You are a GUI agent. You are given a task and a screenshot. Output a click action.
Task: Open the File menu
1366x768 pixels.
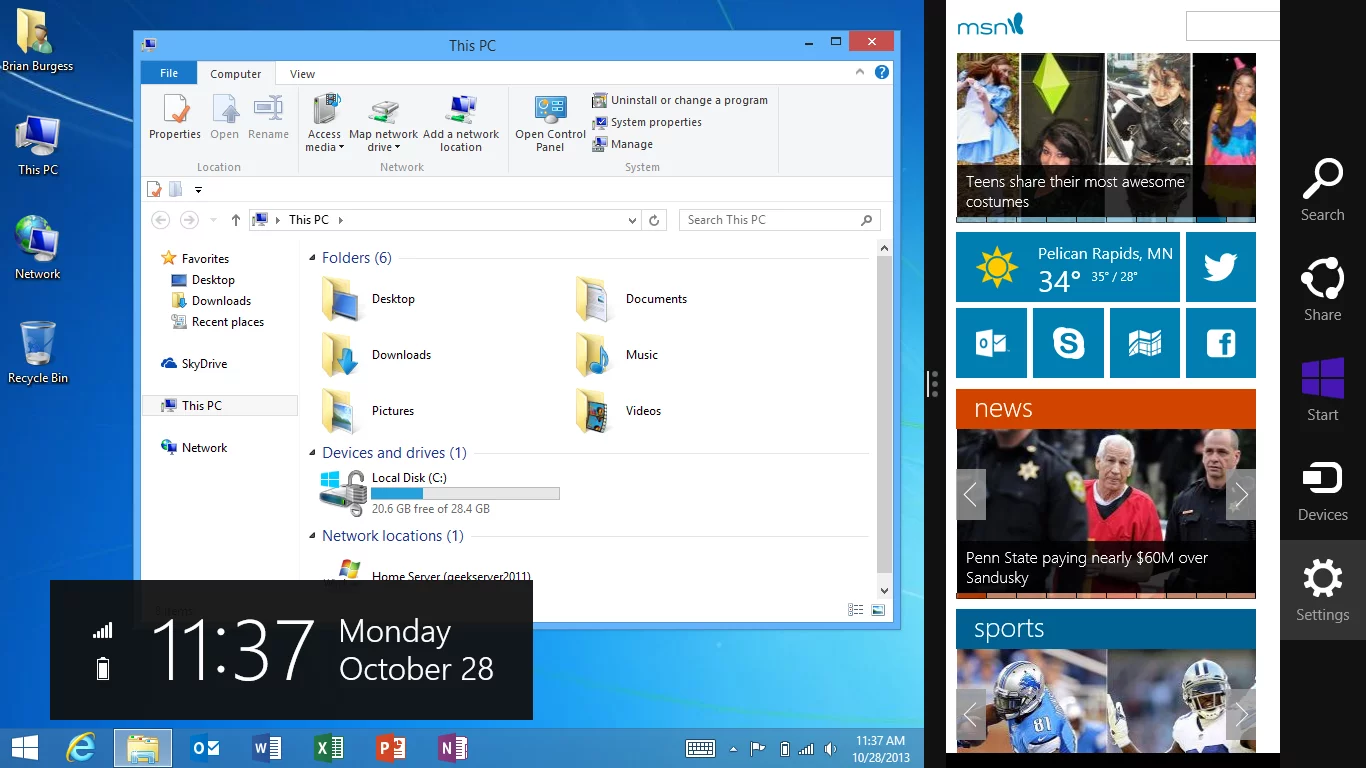point(168,72)
